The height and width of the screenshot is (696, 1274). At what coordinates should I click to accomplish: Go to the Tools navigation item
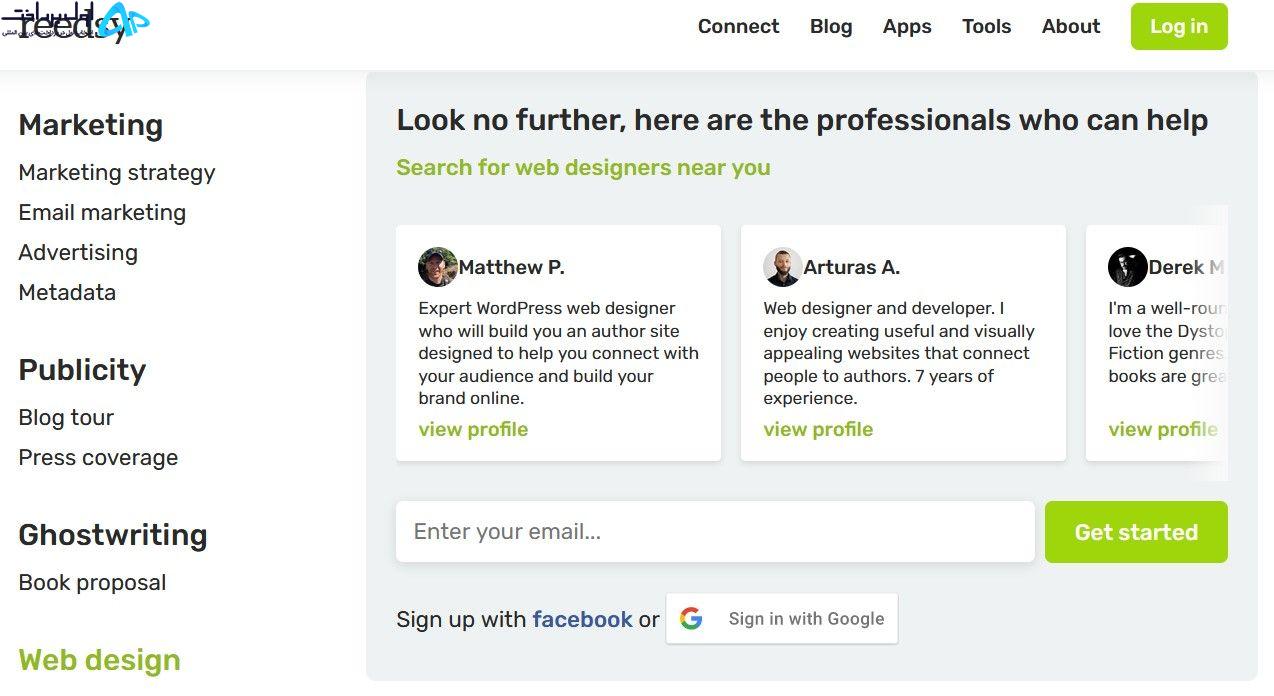(987, 27)
